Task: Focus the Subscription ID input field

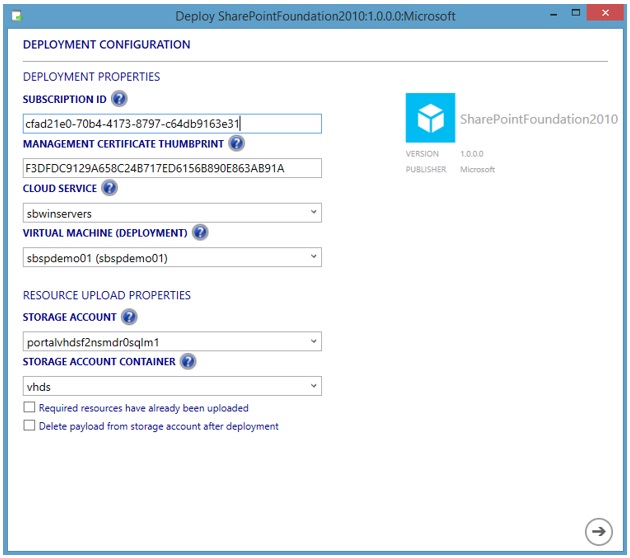Action: pos(172,124)
